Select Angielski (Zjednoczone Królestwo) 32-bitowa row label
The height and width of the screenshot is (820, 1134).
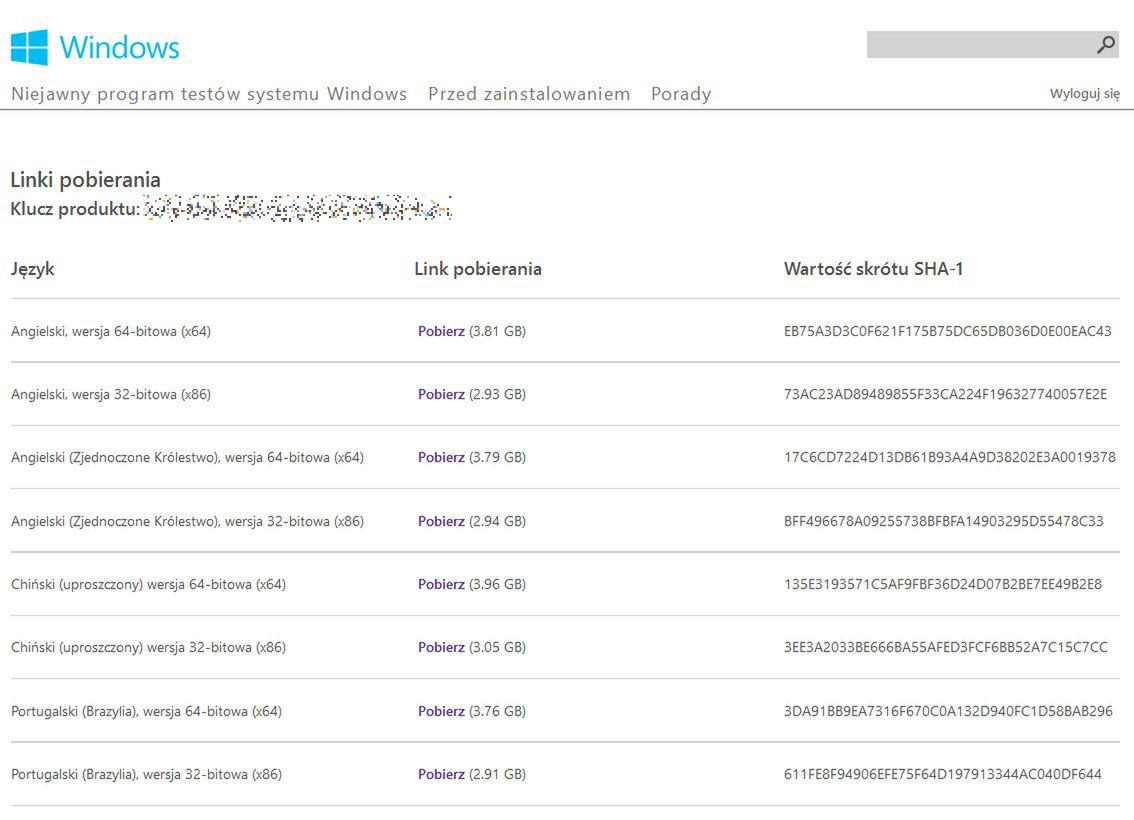[x=187, y=521]
